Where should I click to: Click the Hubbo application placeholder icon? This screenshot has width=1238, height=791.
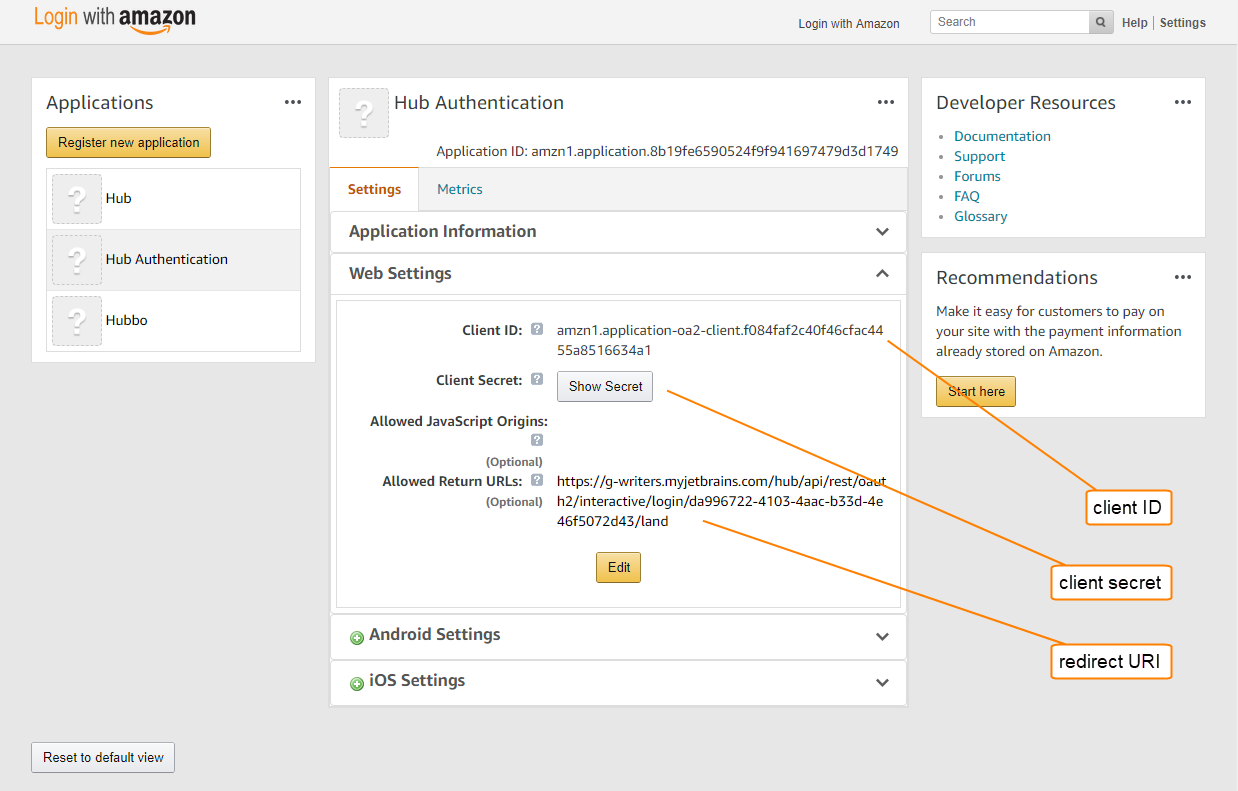pyautogui.click(x=76, y=320)
